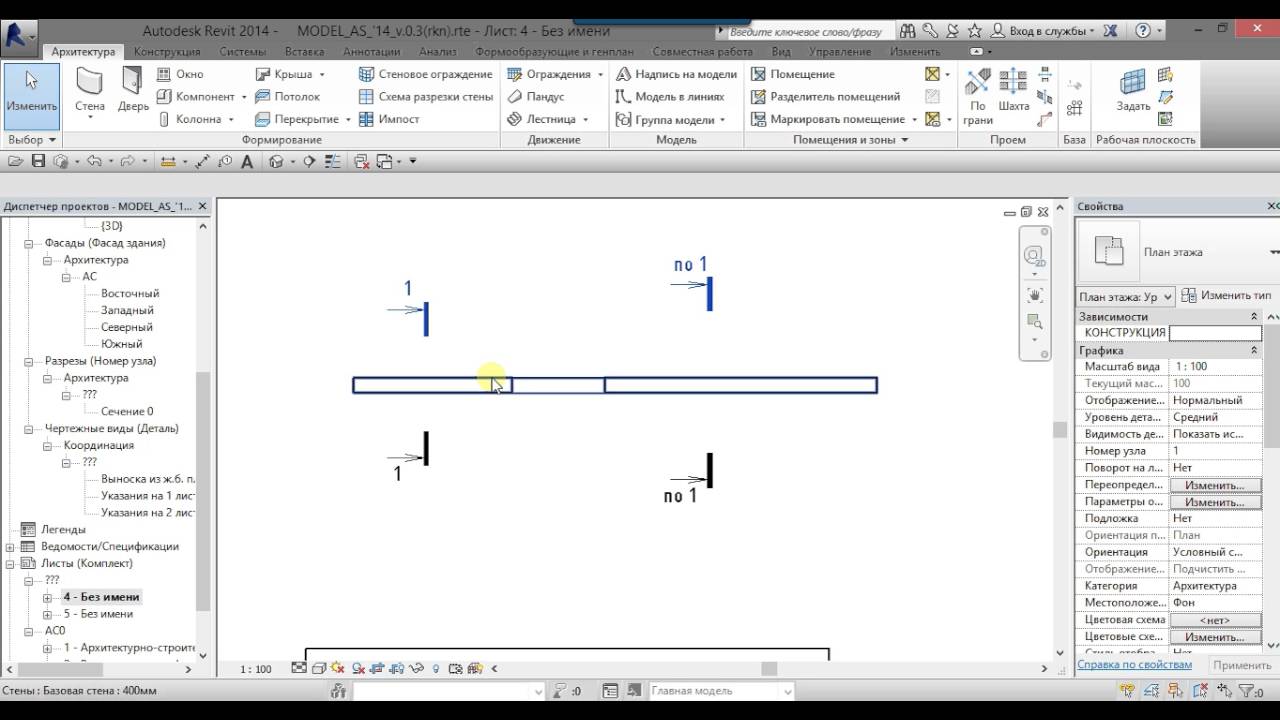Open the Вставка ribbon tab
The width and height of the screenshot is (1280, 720).
[x=304, y=51]
